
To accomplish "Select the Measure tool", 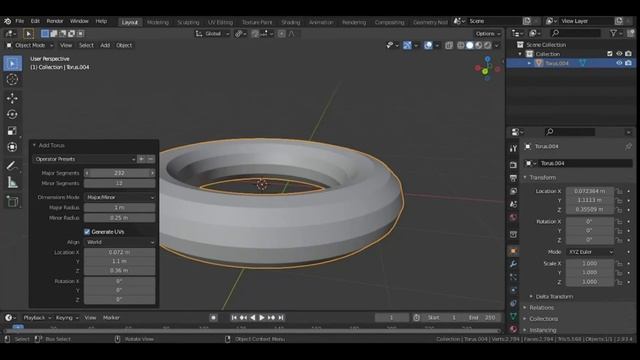I will click(12, 182).
